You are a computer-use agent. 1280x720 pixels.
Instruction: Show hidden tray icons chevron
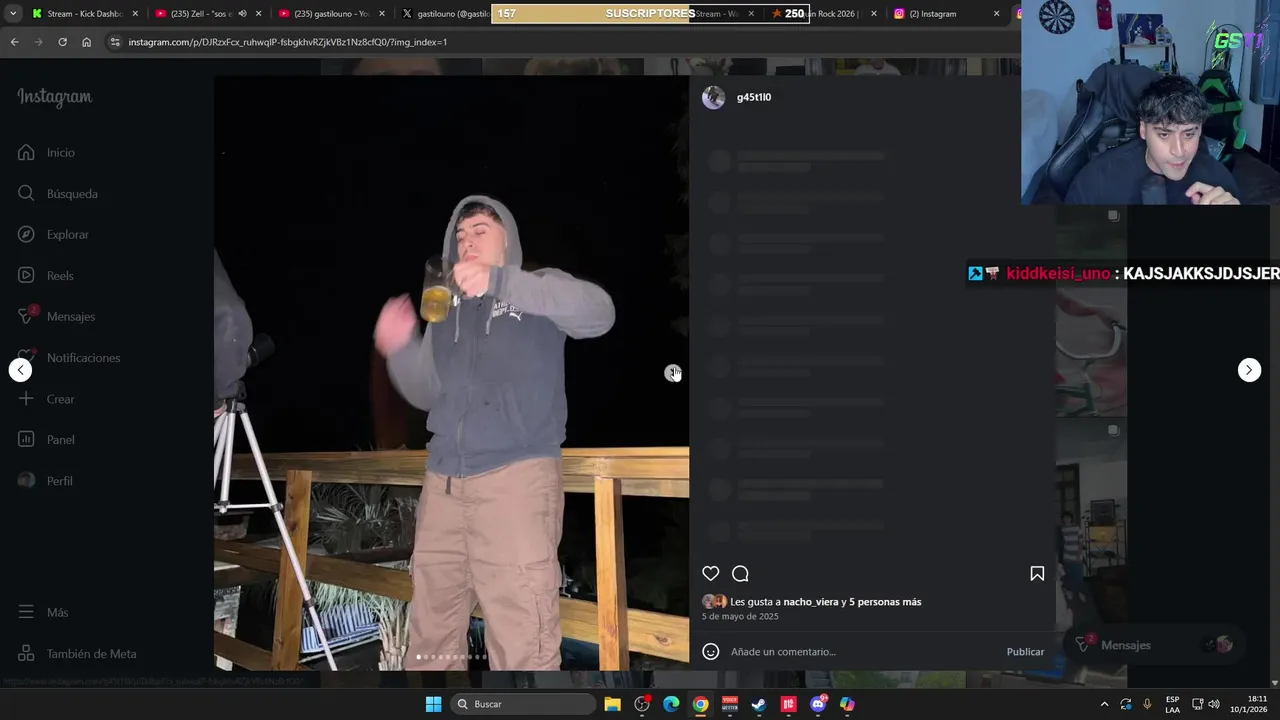[1104, 704]
